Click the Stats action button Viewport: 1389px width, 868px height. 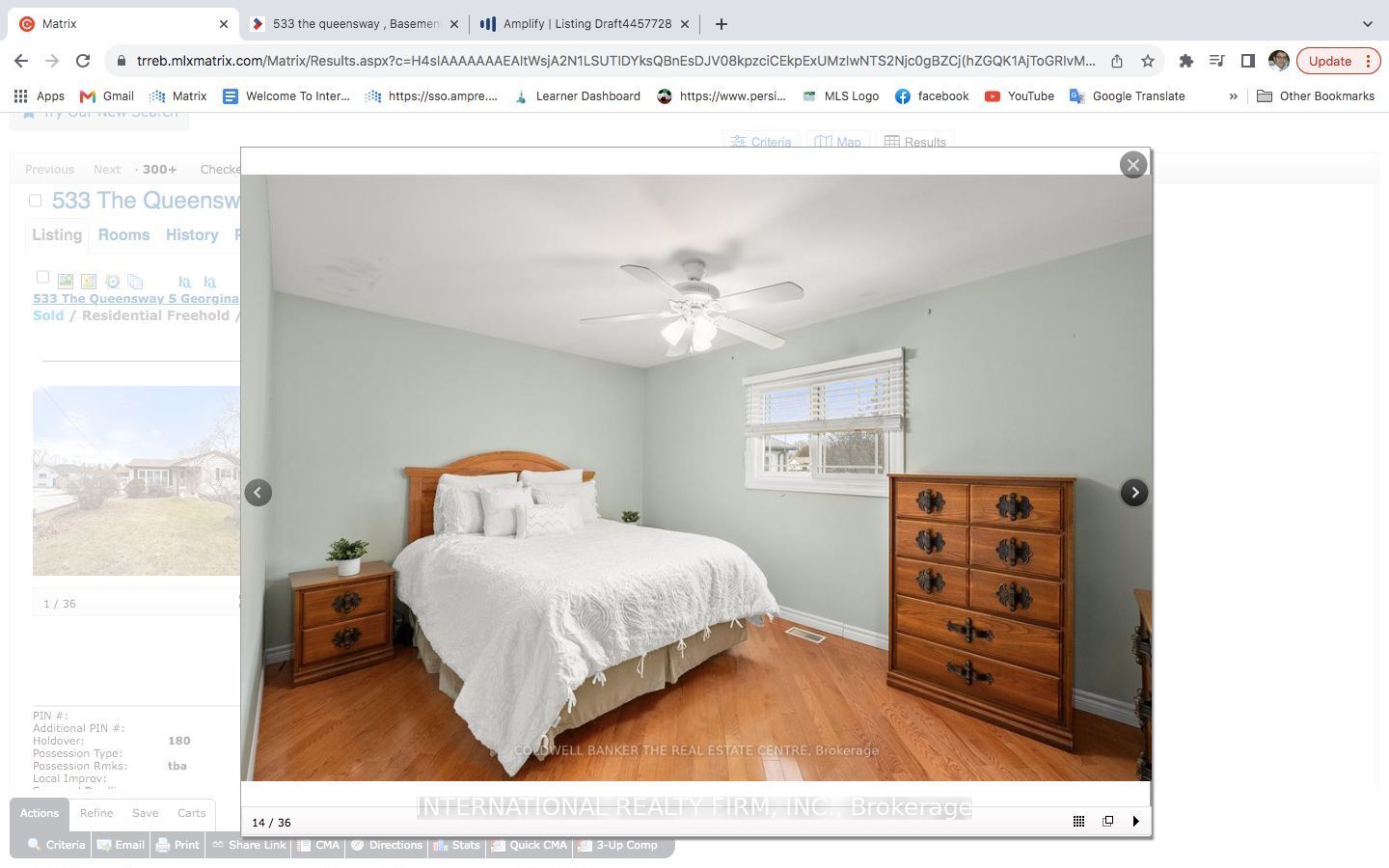pyautogui.click(x=456, y=845)
